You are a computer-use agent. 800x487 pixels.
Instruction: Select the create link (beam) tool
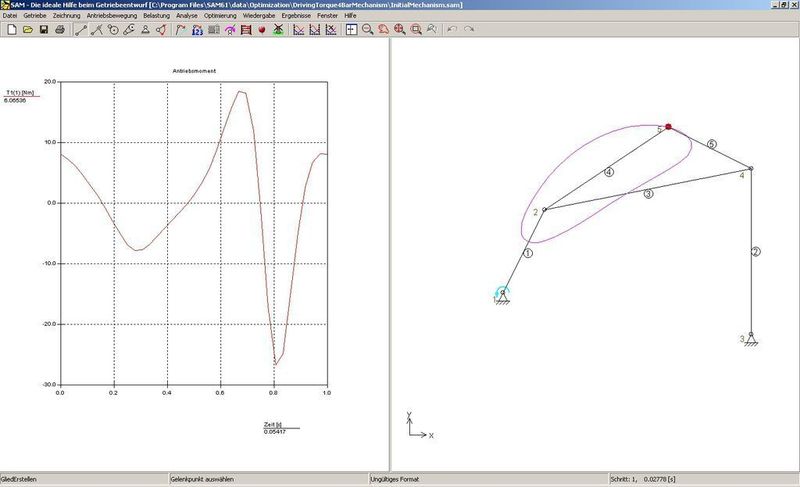point(81,30)
